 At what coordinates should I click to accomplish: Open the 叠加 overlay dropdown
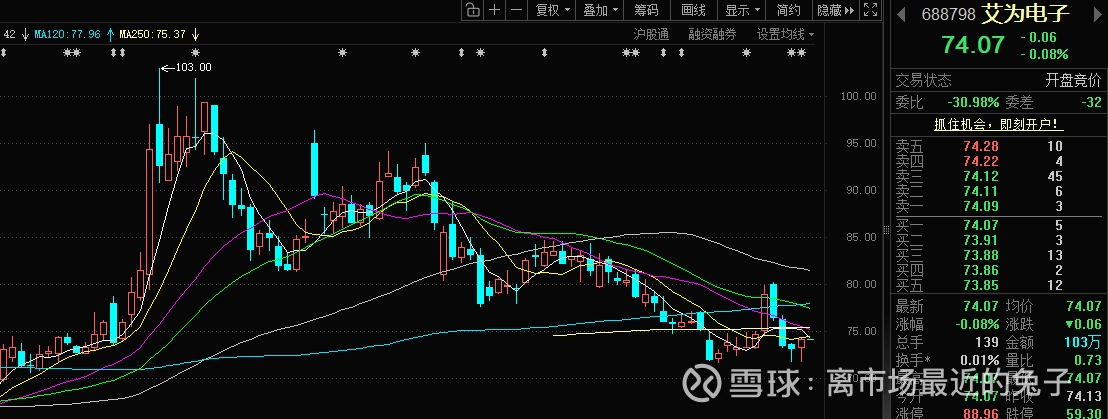(600, 10)
